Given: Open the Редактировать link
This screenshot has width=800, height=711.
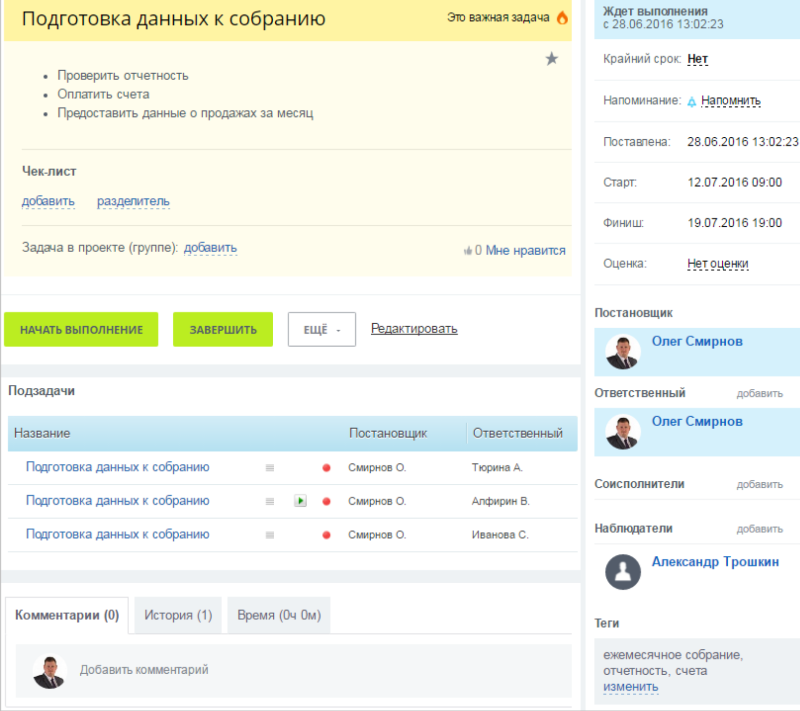Looking at the screenshot, I should [414, 328].
